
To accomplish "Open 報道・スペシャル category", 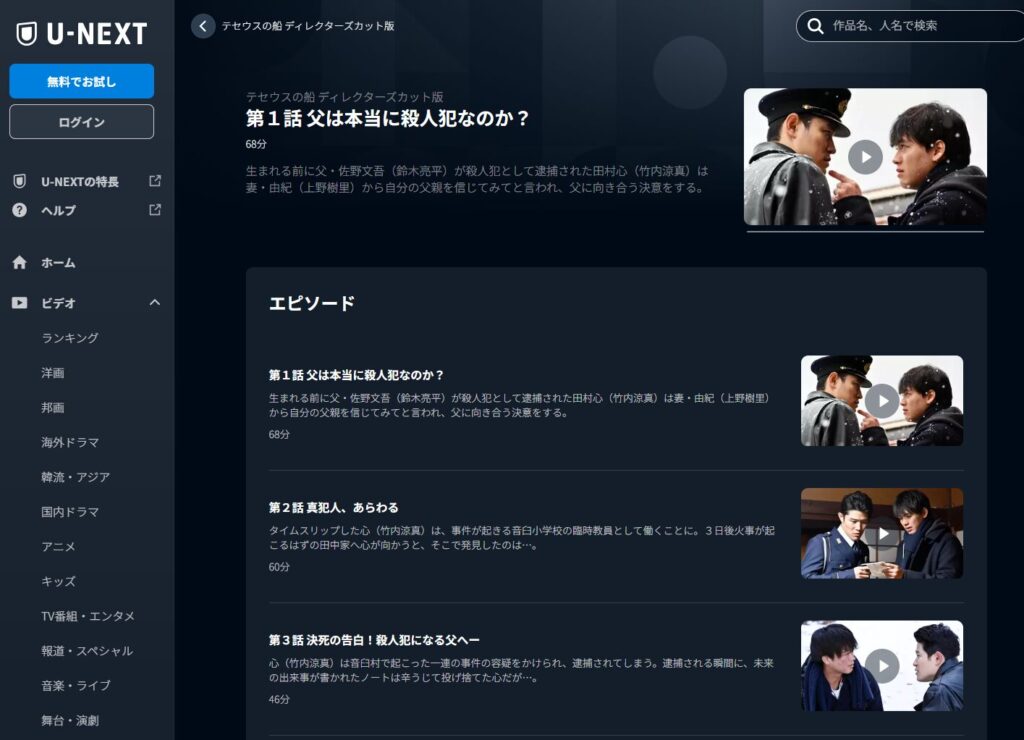I will [87, 651].
